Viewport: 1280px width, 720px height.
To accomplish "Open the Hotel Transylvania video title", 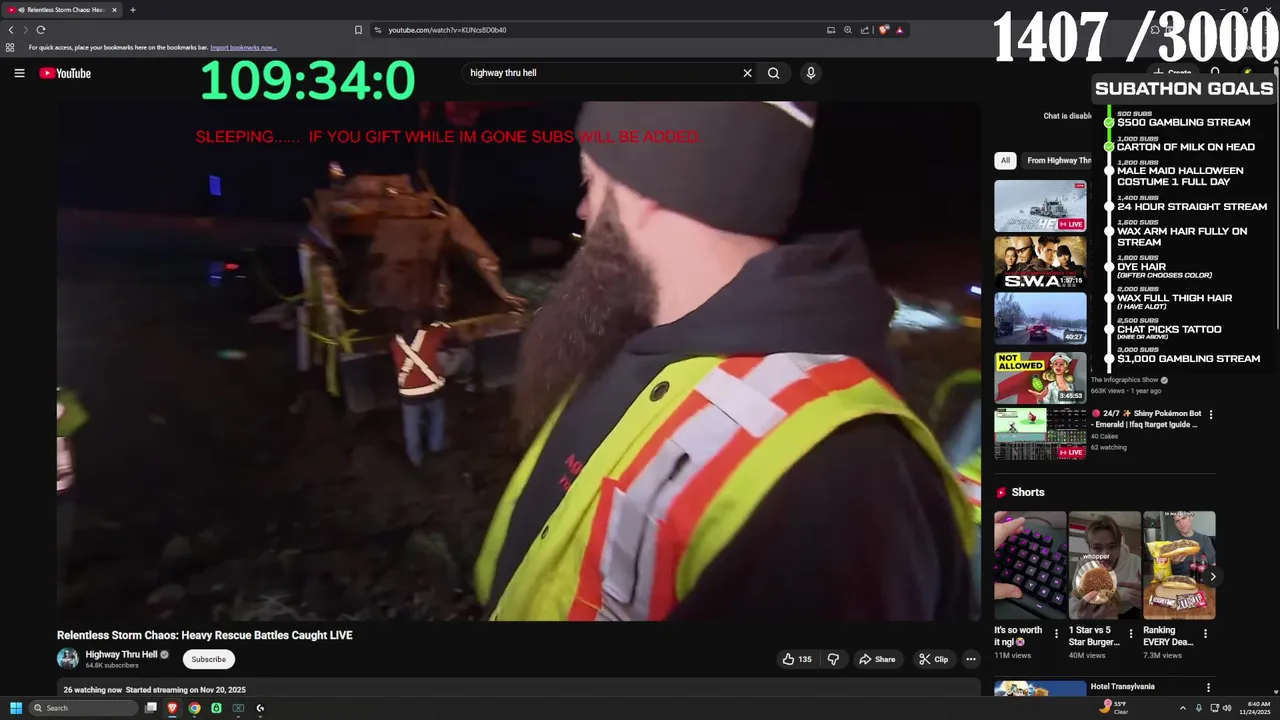I will point(1122,687).
